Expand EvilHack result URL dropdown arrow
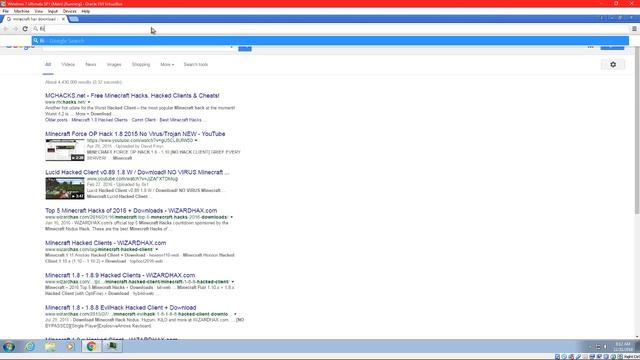The height and width of the screenshot is (360, 640). point(235,314)
